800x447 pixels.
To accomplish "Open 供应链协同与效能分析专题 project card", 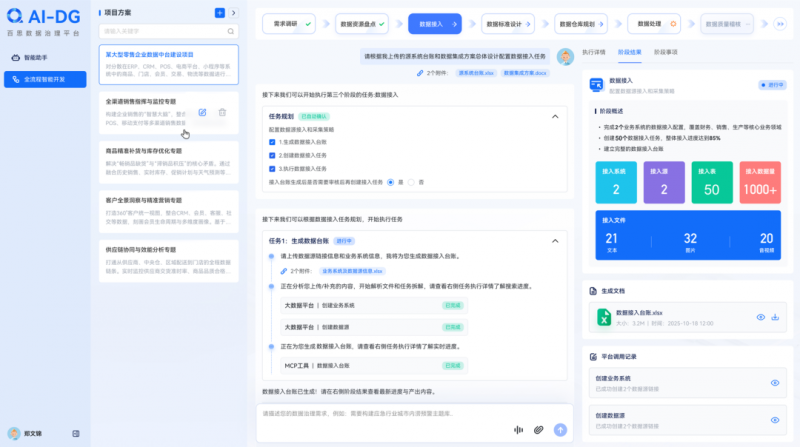I will tap(168, 261).
